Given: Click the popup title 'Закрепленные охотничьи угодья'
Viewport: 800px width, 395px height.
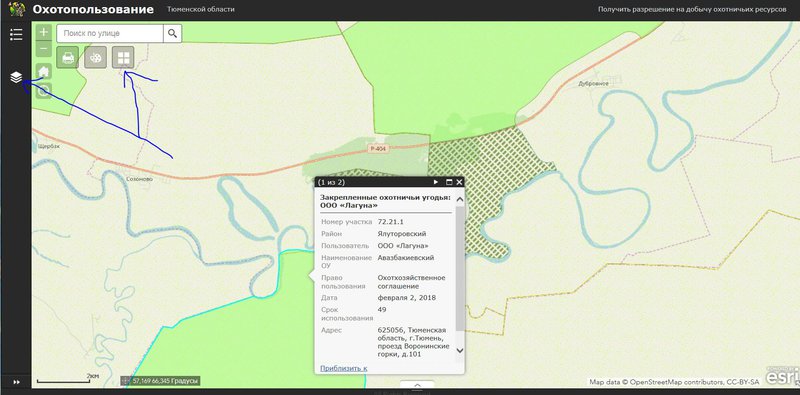Looking at the screenshot, I should 385,197.
